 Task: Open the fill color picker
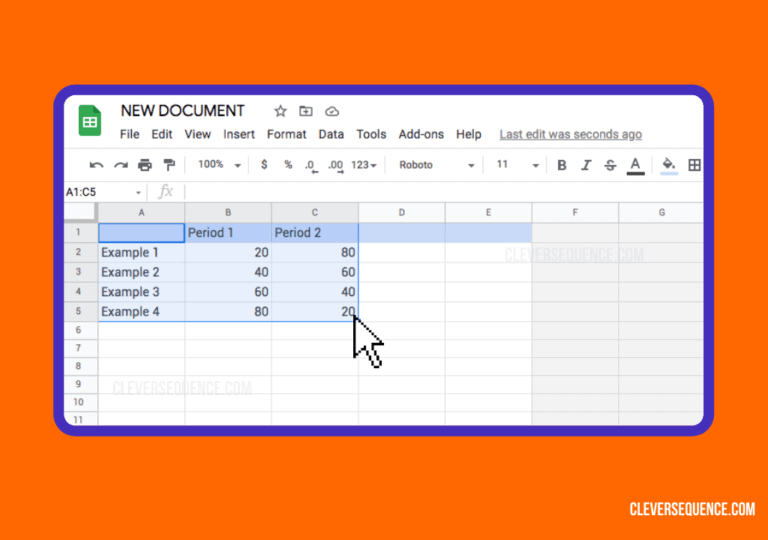669,166
